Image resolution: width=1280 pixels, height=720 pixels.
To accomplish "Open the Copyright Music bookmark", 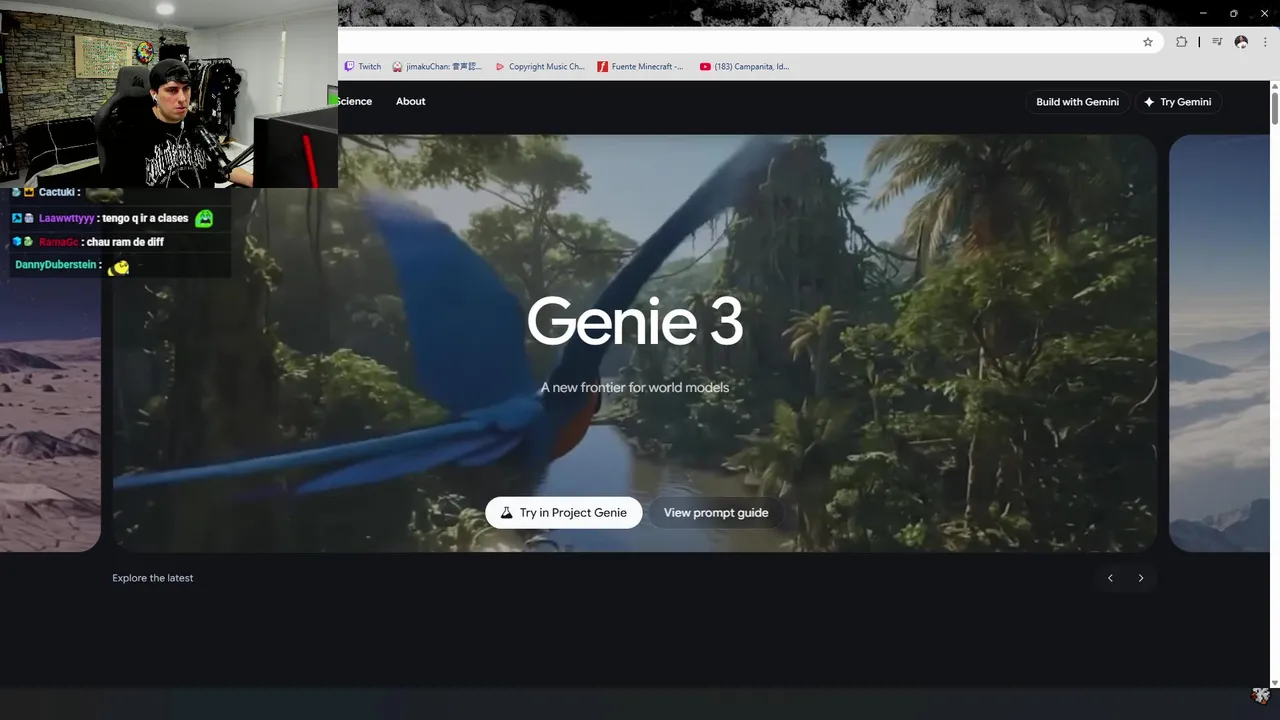I will pos(539,67).
